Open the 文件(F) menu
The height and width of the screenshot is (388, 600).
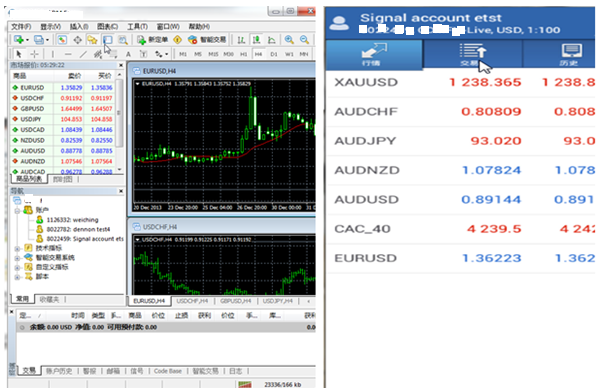pyautogui.click(x=21, y=26)
